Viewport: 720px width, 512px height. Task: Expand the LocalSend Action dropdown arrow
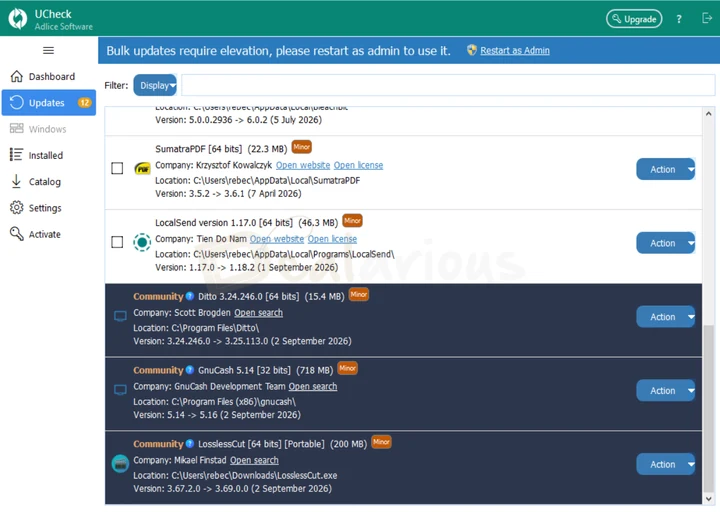tap(691, 243)
